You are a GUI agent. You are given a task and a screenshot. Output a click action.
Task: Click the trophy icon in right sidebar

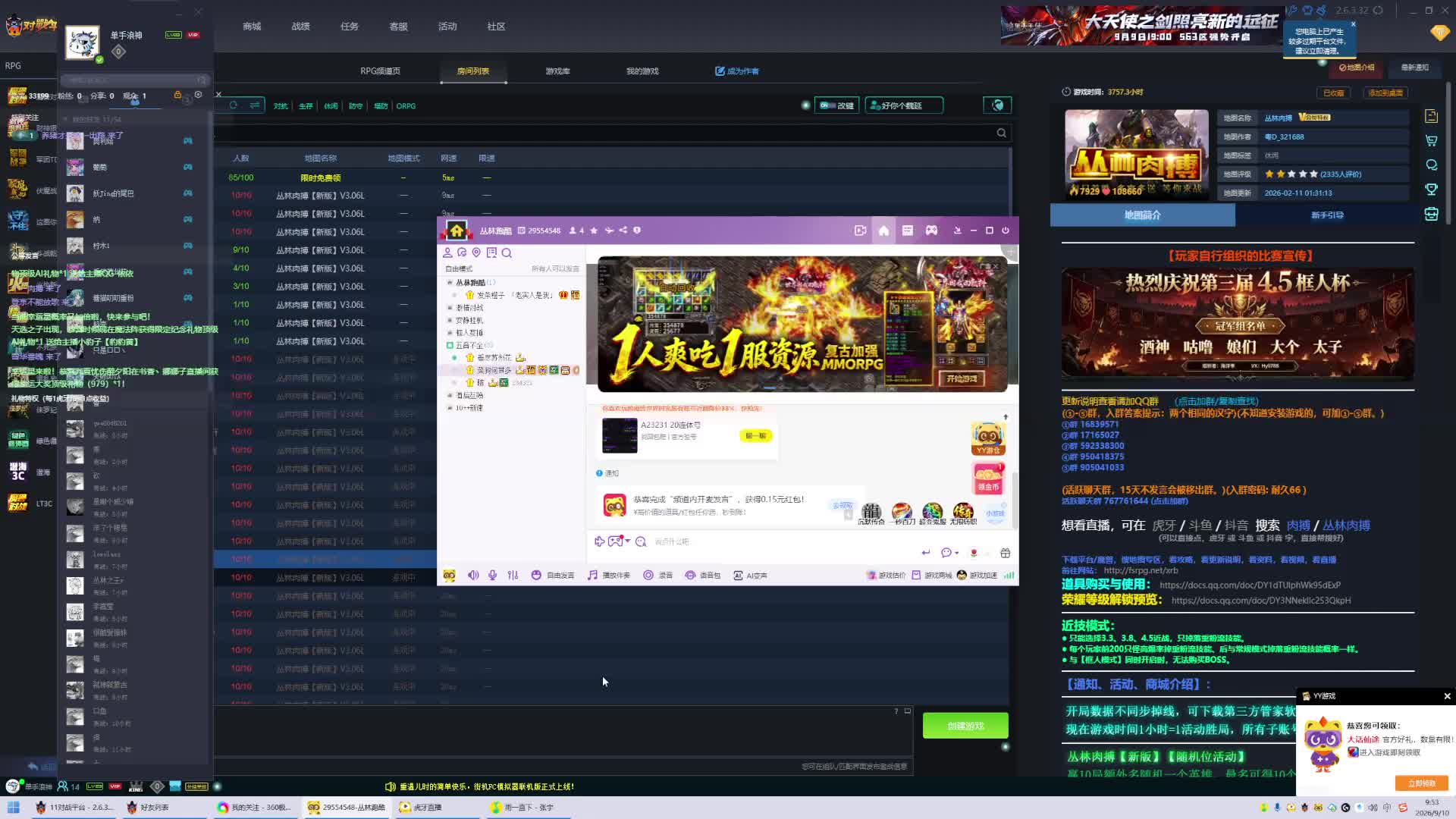[x=1432, y=190]
